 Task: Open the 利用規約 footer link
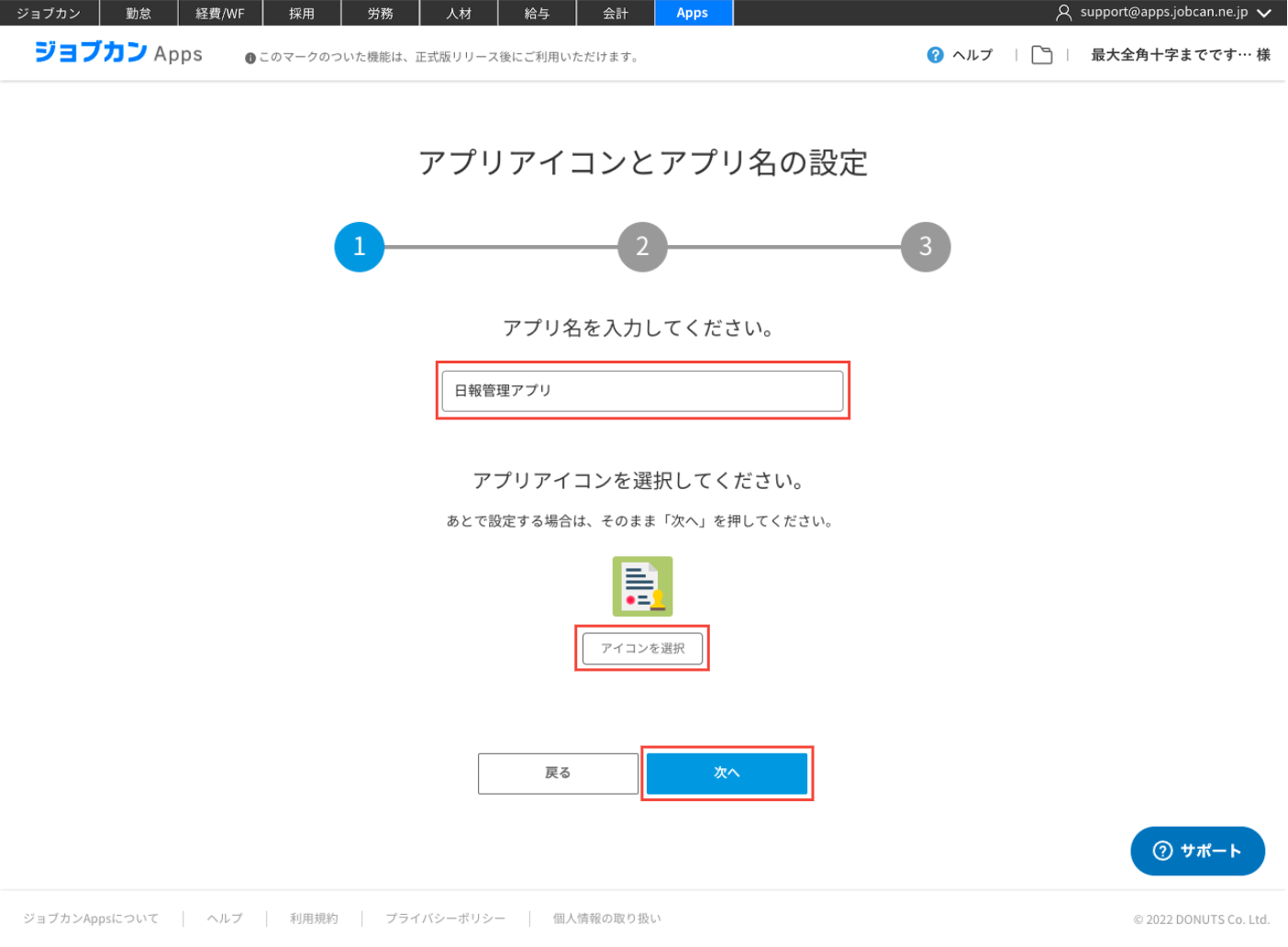(314, 919)
